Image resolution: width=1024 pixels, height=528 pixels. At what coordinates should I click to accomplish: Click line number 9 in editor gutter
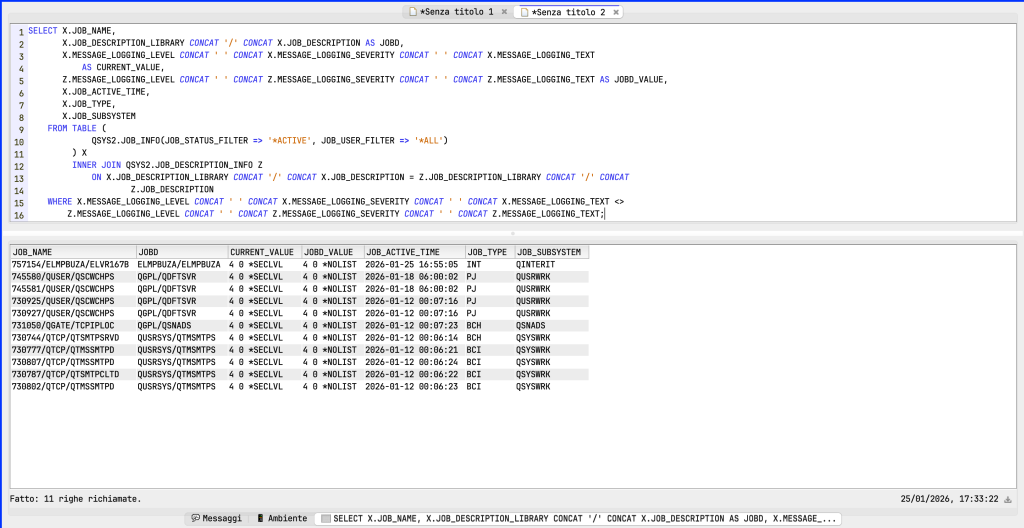click(x=19, y=129)
